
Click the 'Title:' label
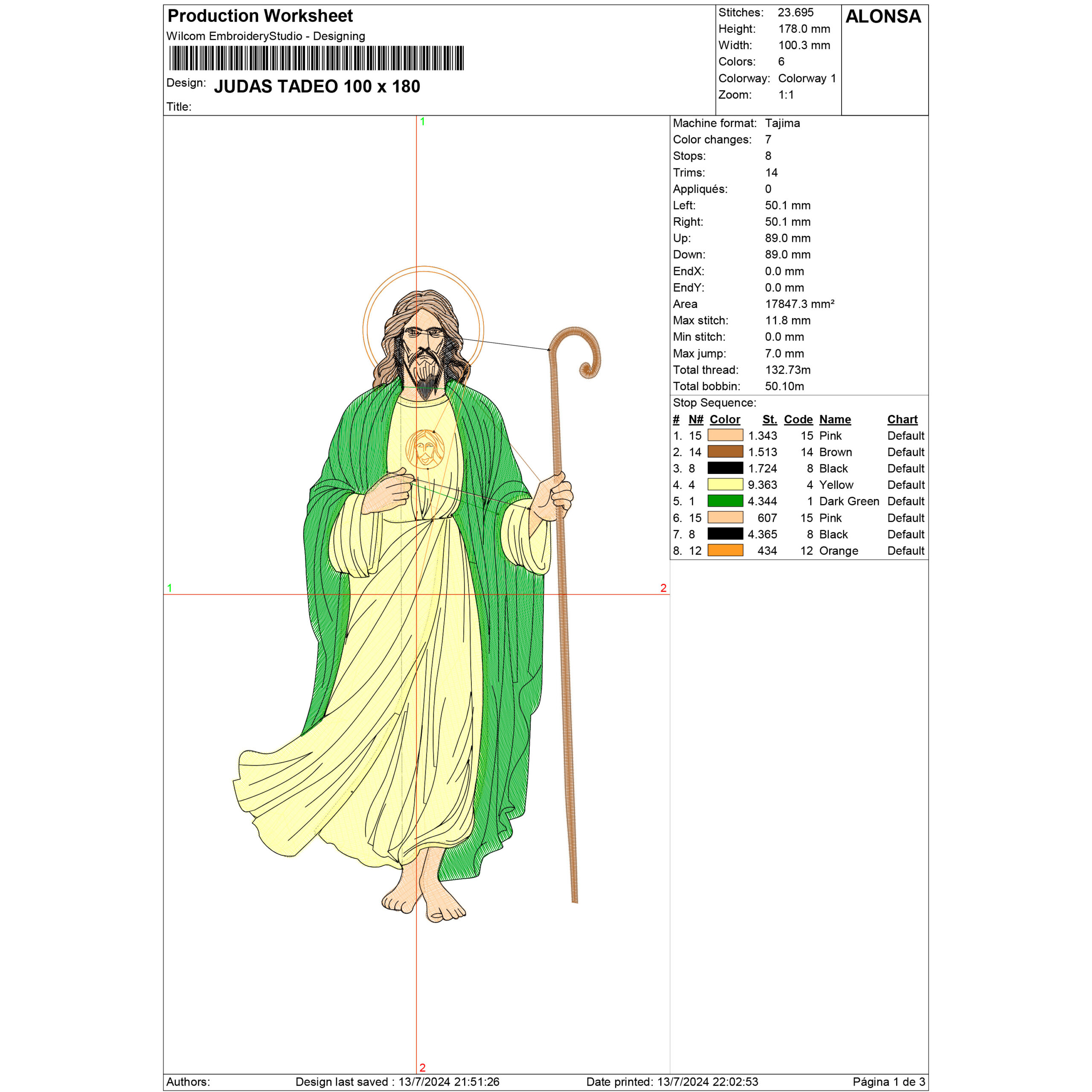pyautogui.click(x=179, y=107)
